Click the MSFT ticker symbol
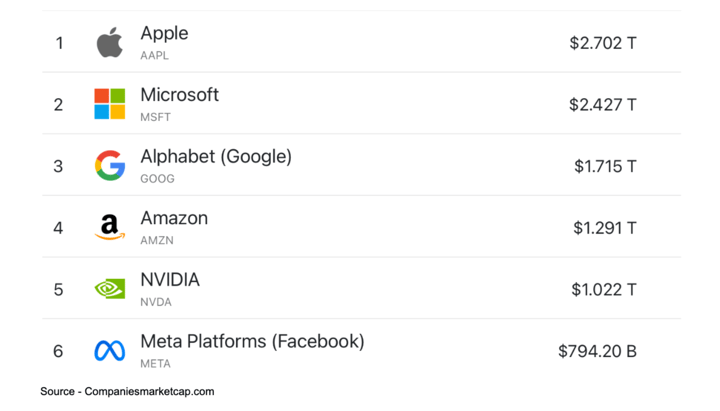 click(155, 117)
